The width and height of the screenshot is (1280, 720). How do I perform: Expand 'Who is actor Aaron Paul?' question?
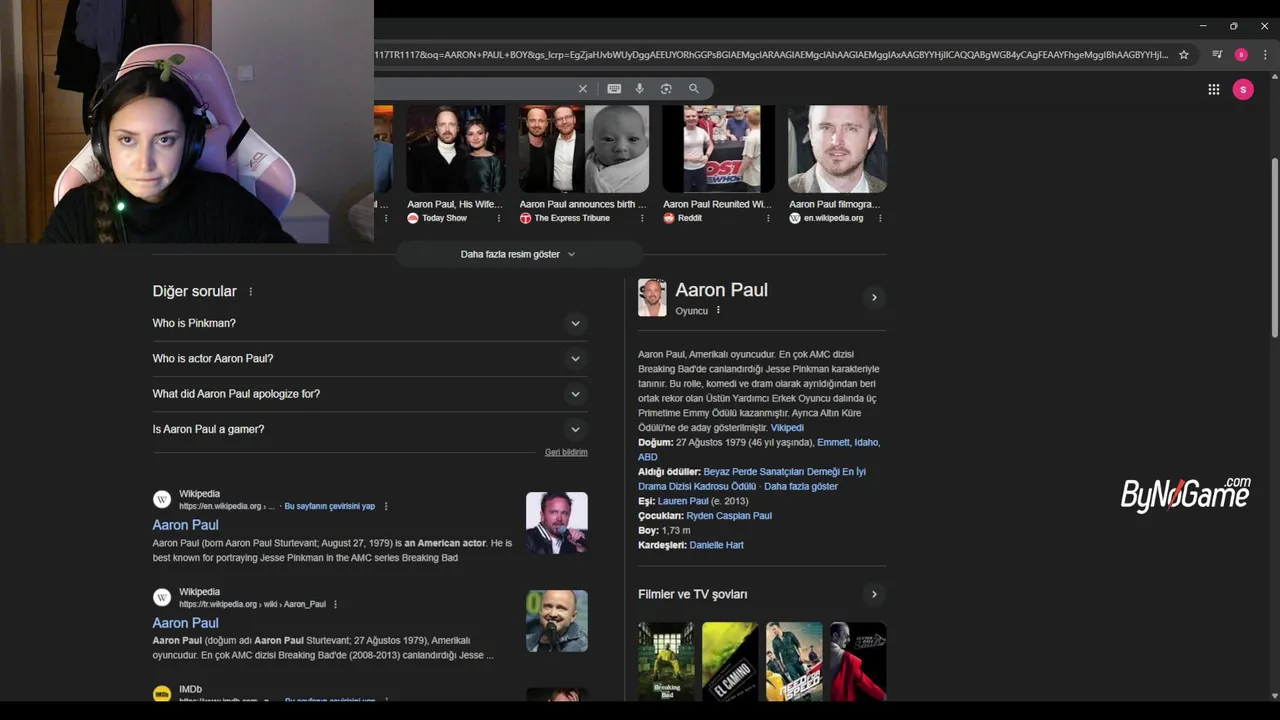click(370, 359)
